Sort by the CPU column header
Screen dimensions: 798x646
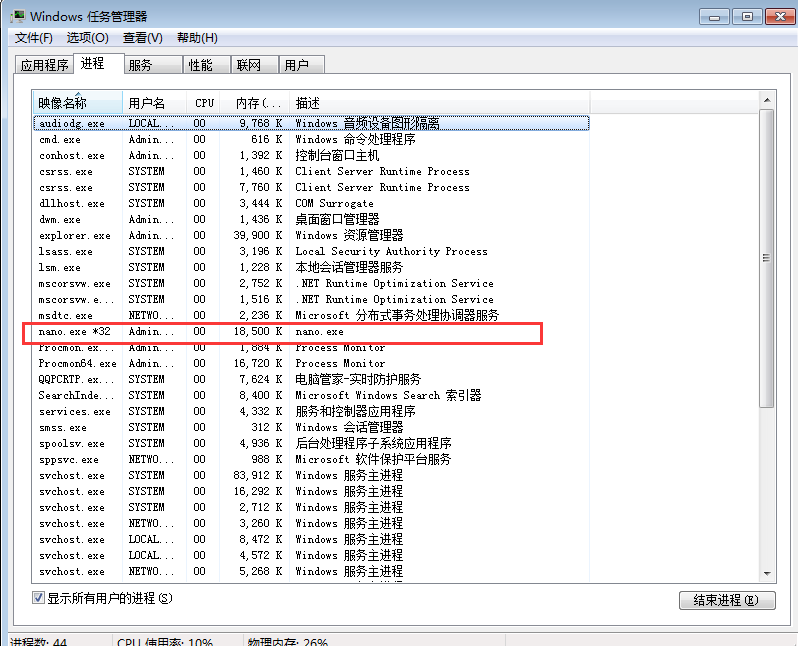[203, 103]
